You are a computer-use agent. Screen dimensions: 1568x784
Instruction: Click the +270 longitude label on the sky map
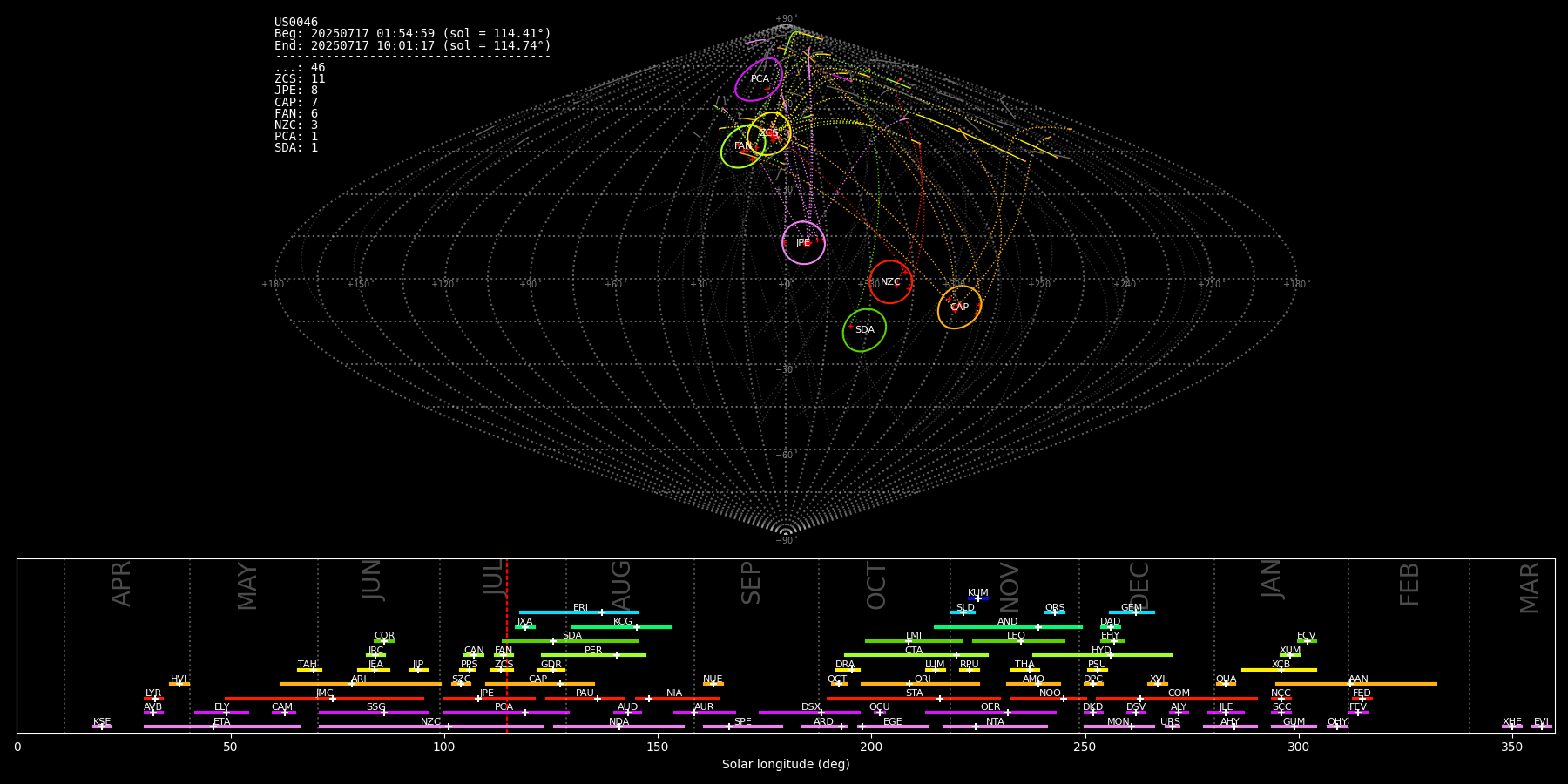[1039, 284]
